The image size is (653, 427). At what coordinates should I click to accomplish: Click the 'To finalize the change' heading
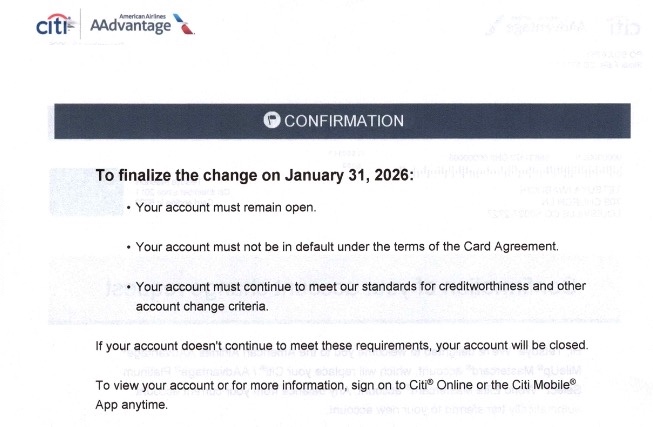pyautogui.click(x=180, y=175)
